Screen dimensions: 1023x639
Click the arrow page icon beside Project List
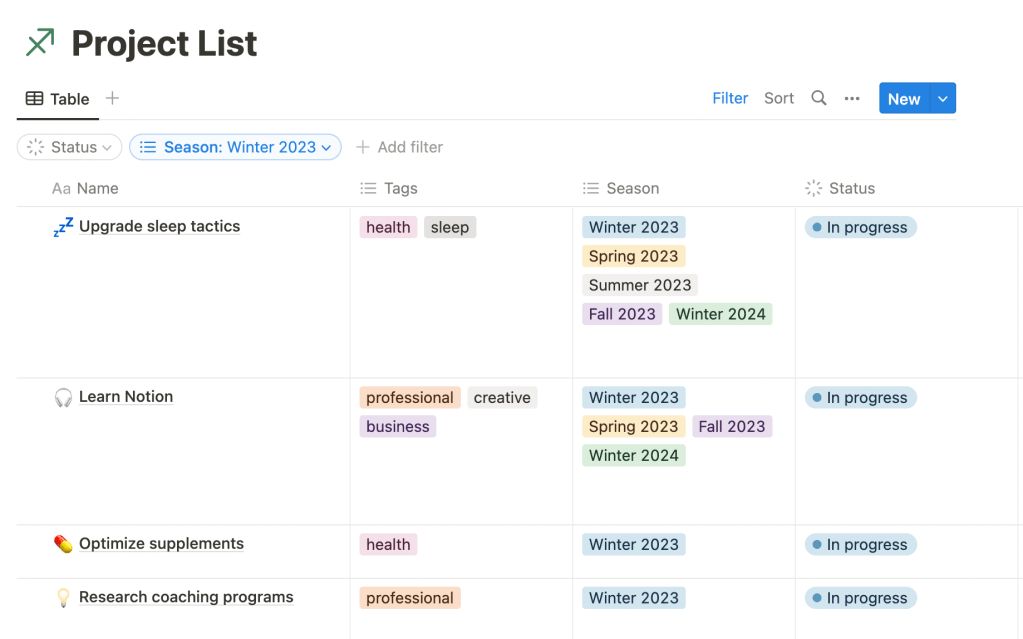tap(40, 42)
